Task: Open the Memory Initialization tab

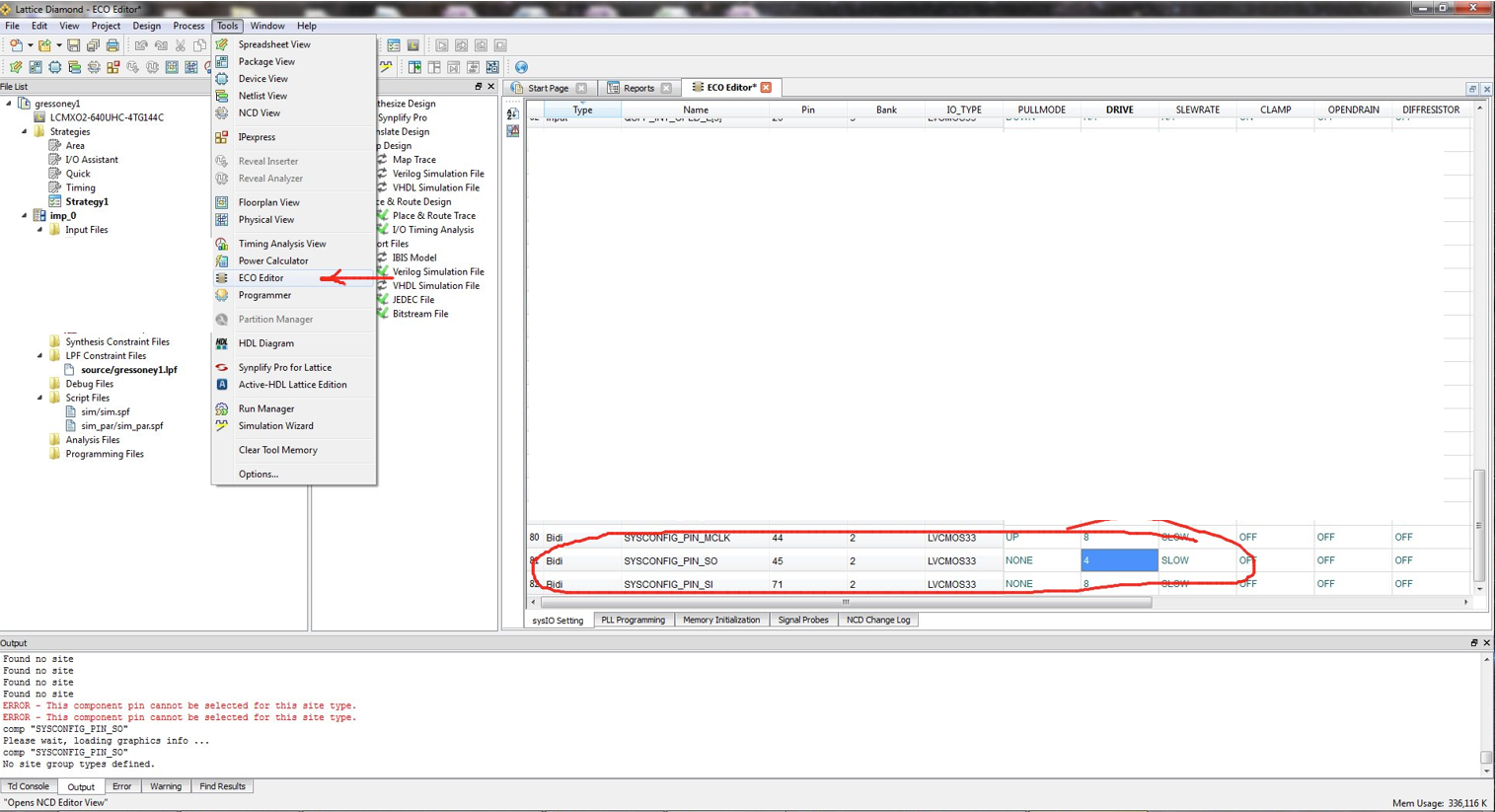Action: (x=721, y=620)
